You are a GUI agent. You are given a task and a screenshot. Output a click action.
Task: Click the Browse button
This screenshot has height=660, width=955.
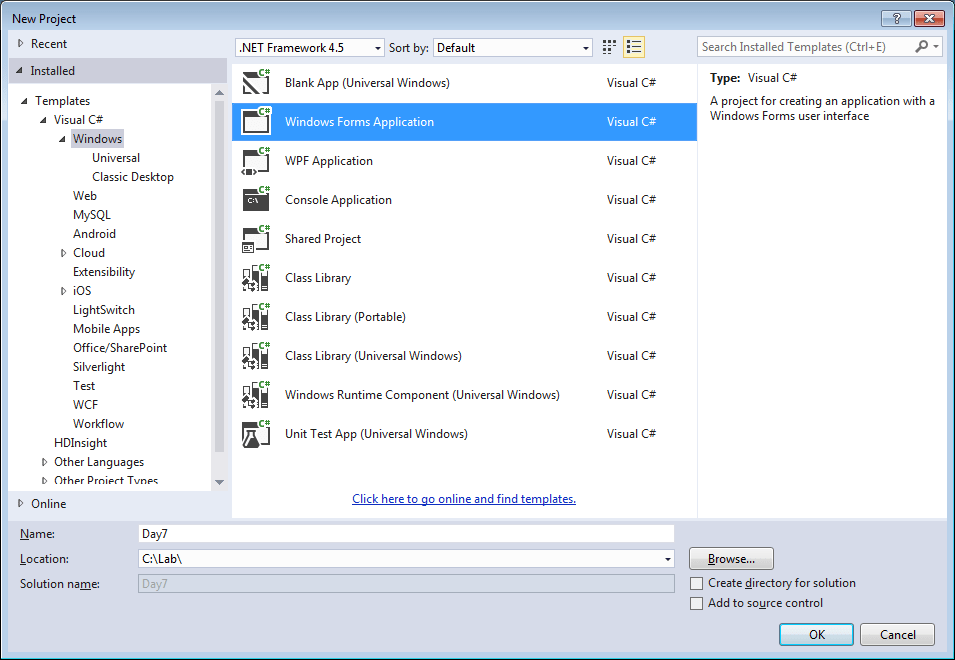pyautogui.click(x=731, y=558)
